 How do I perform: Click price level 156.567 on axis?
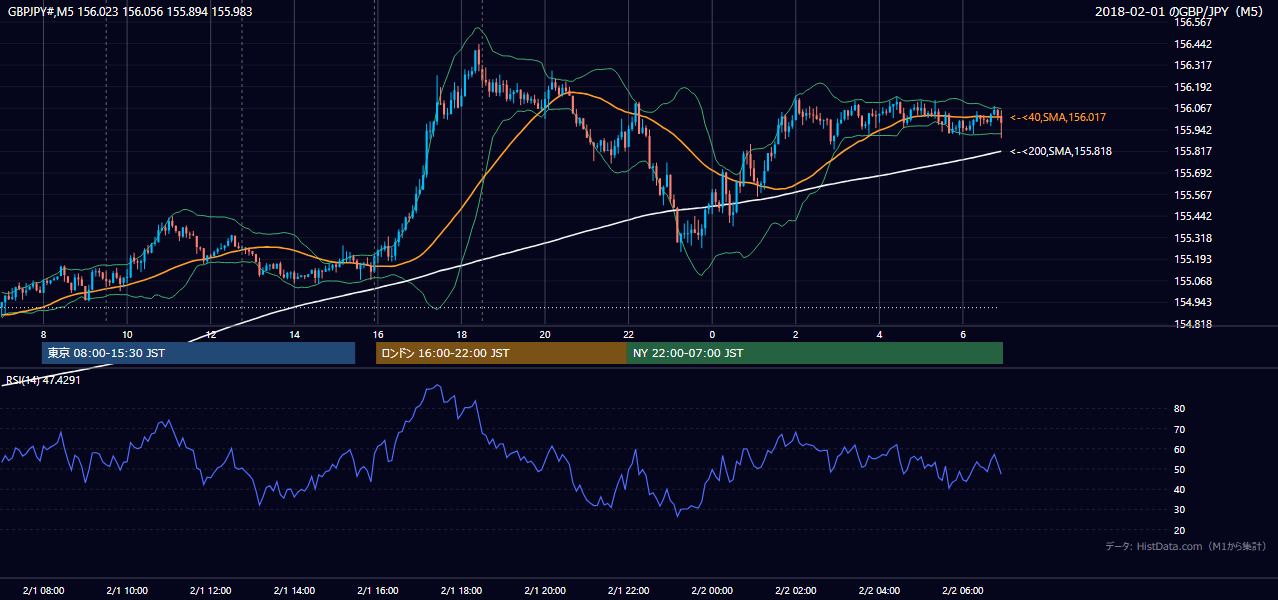(x=1193, y=22)
